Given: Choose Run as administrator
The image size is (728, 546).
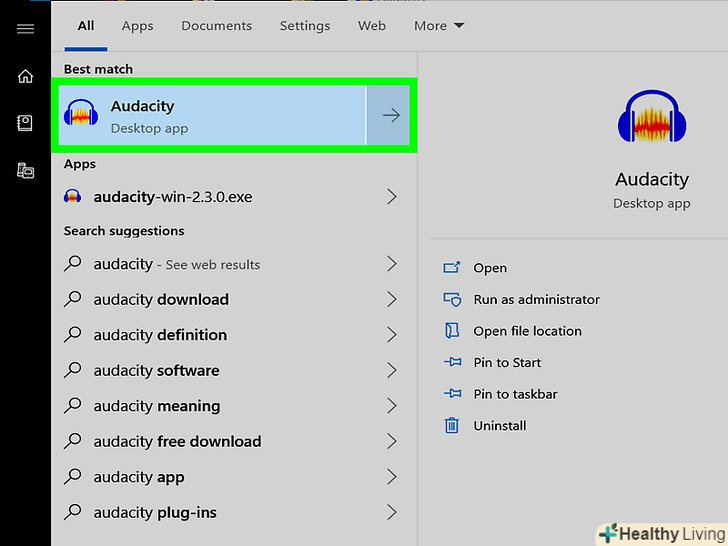Looking at the screenshot, I should 536,299.
